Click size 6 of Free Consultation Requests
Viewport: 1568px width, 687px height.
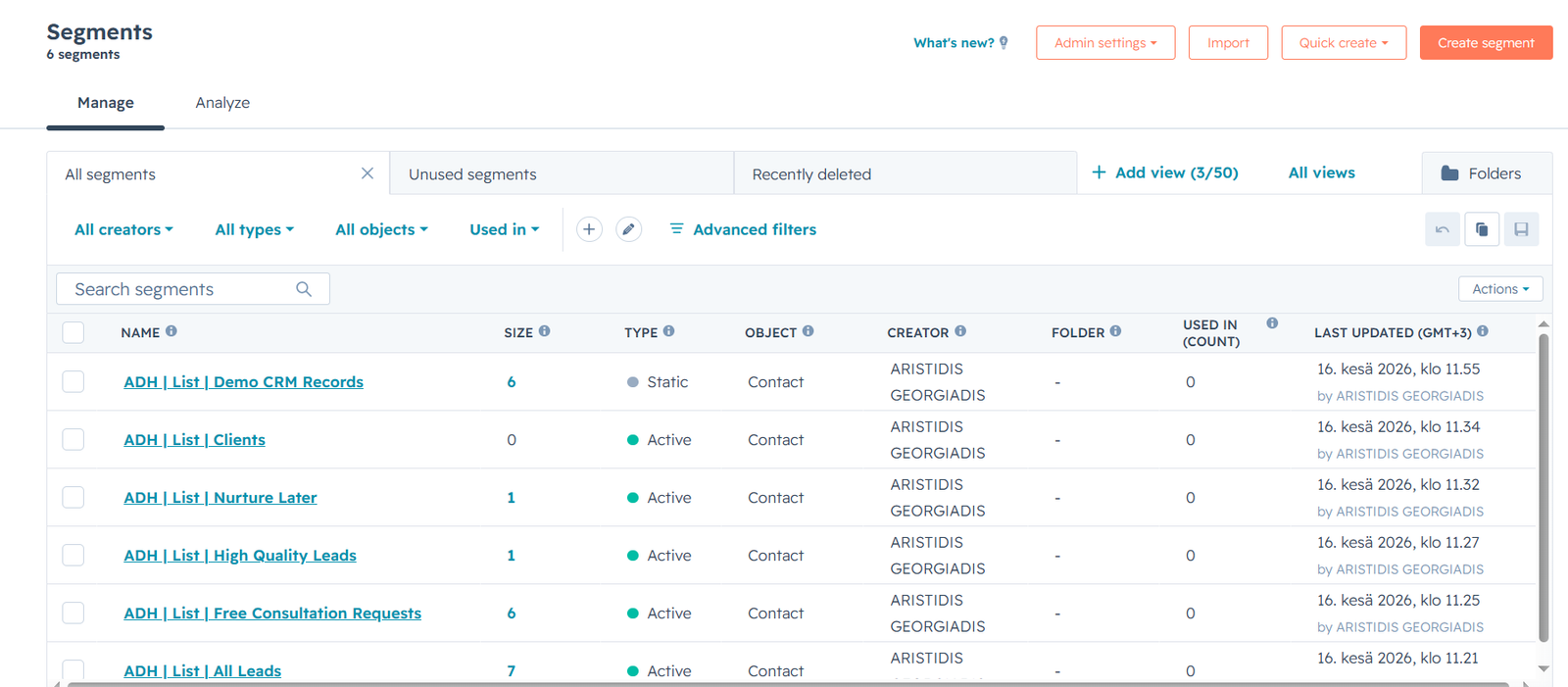pos(512,613)
